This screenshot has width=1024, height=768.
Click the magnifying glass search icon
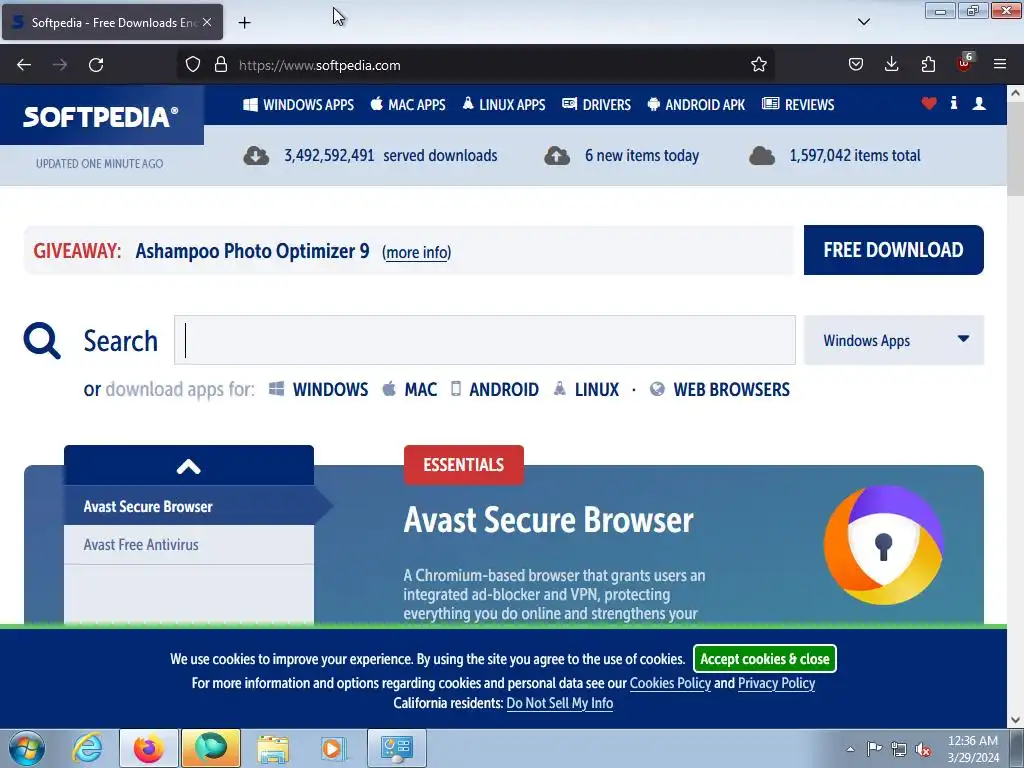42,340
